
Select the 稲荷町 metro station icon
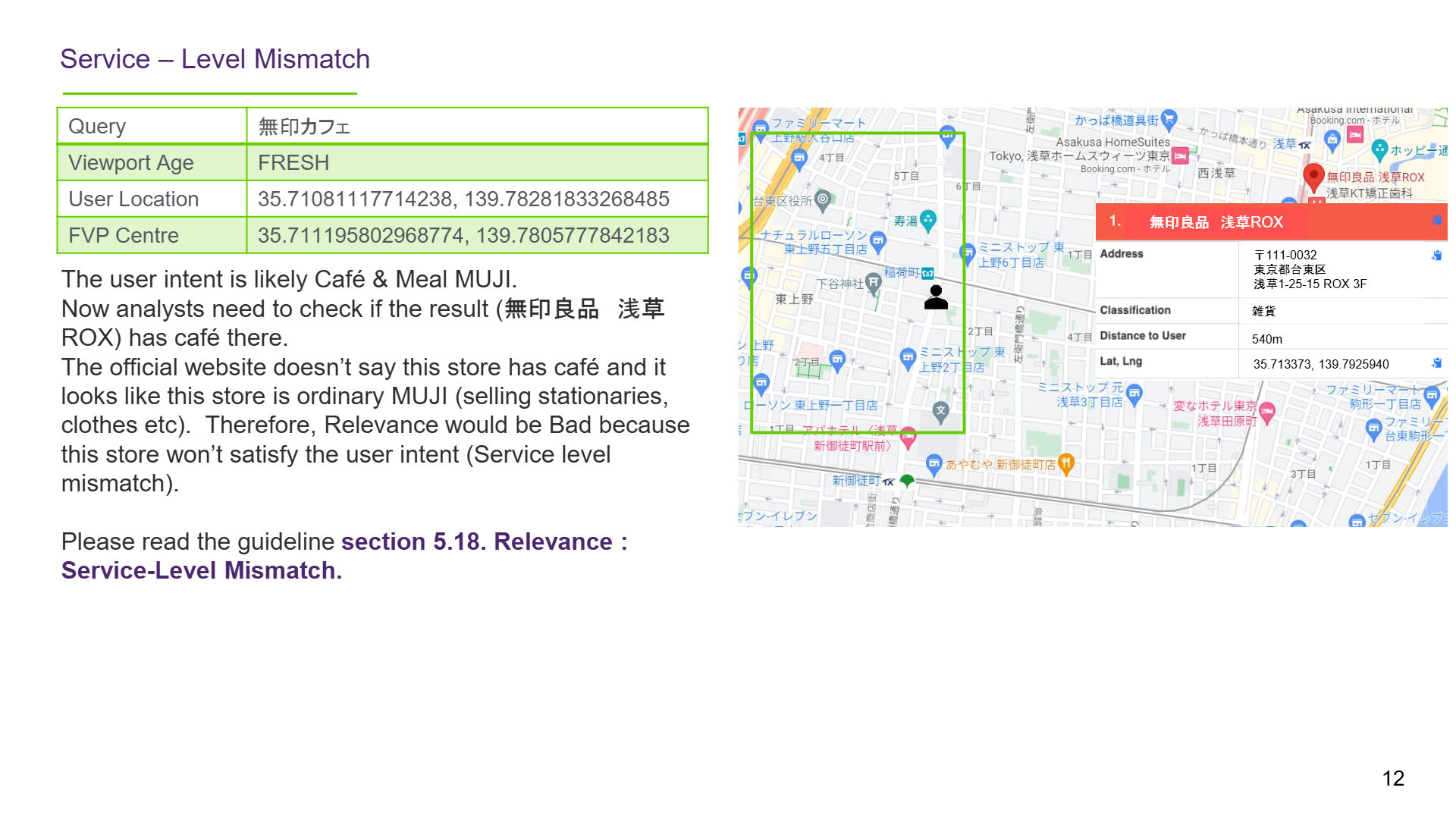pyautogui.click(x=928, y=273)
